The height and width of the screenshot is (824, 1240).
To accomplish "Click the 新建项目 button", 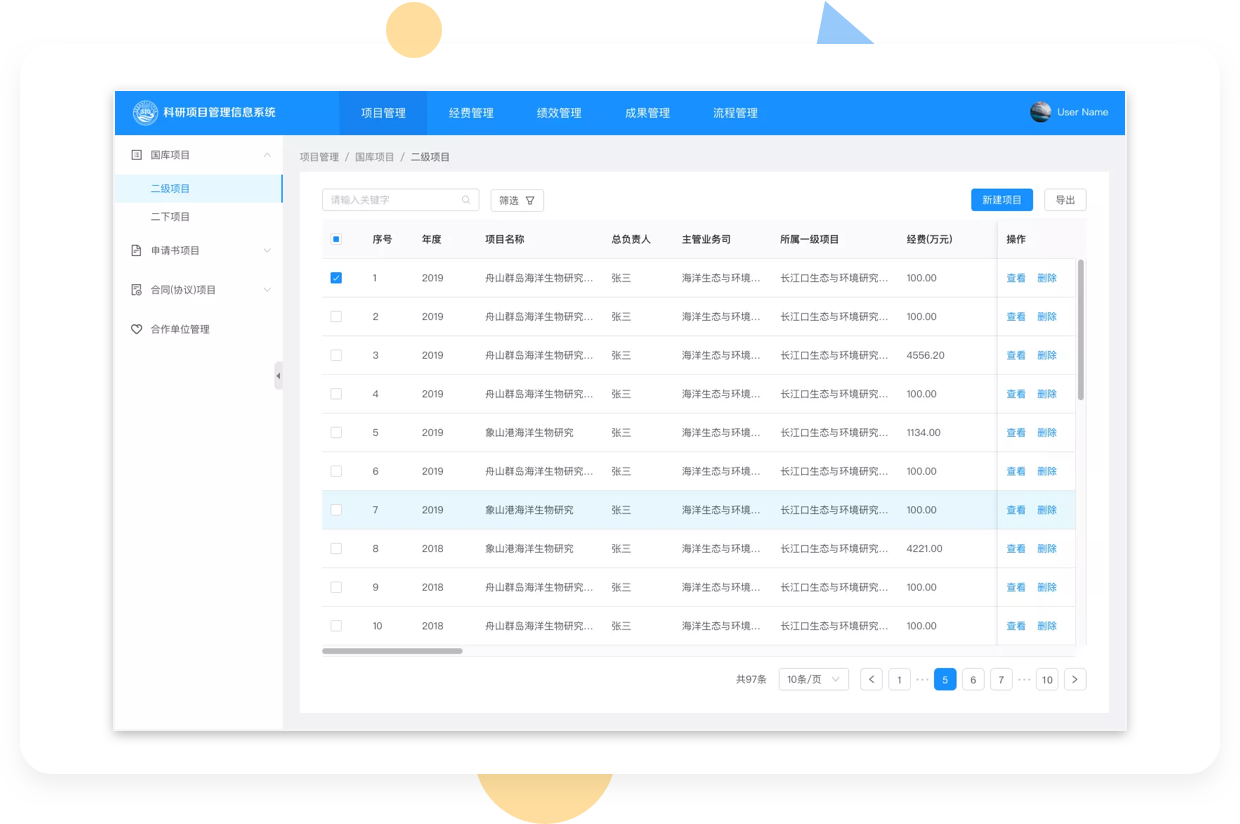I will click(1001, 200).
